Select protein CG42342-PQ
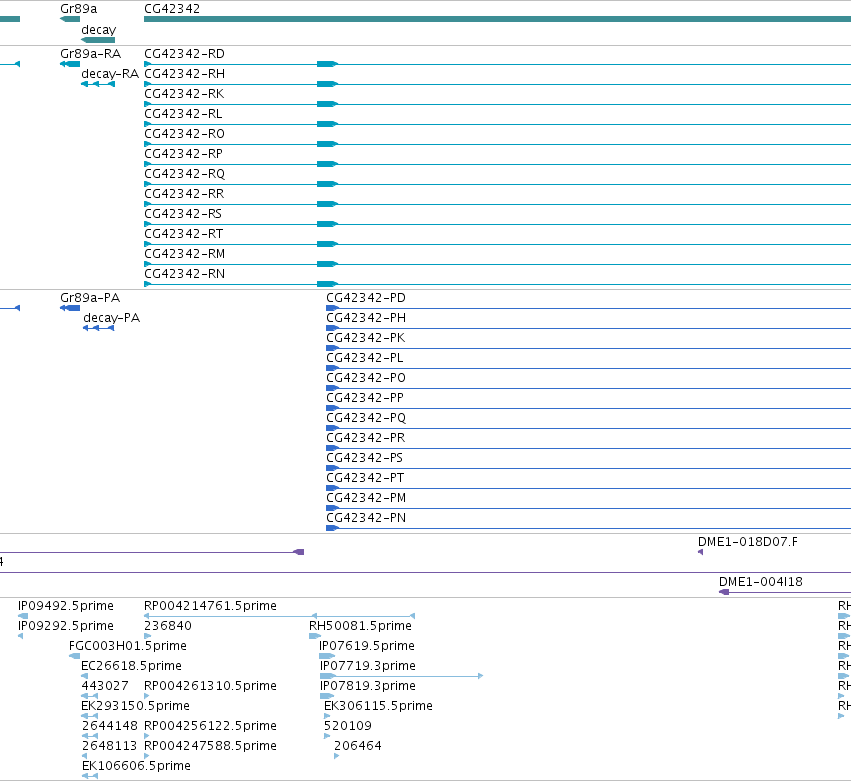This screenshot has width=851, height=781. point(366,418)
